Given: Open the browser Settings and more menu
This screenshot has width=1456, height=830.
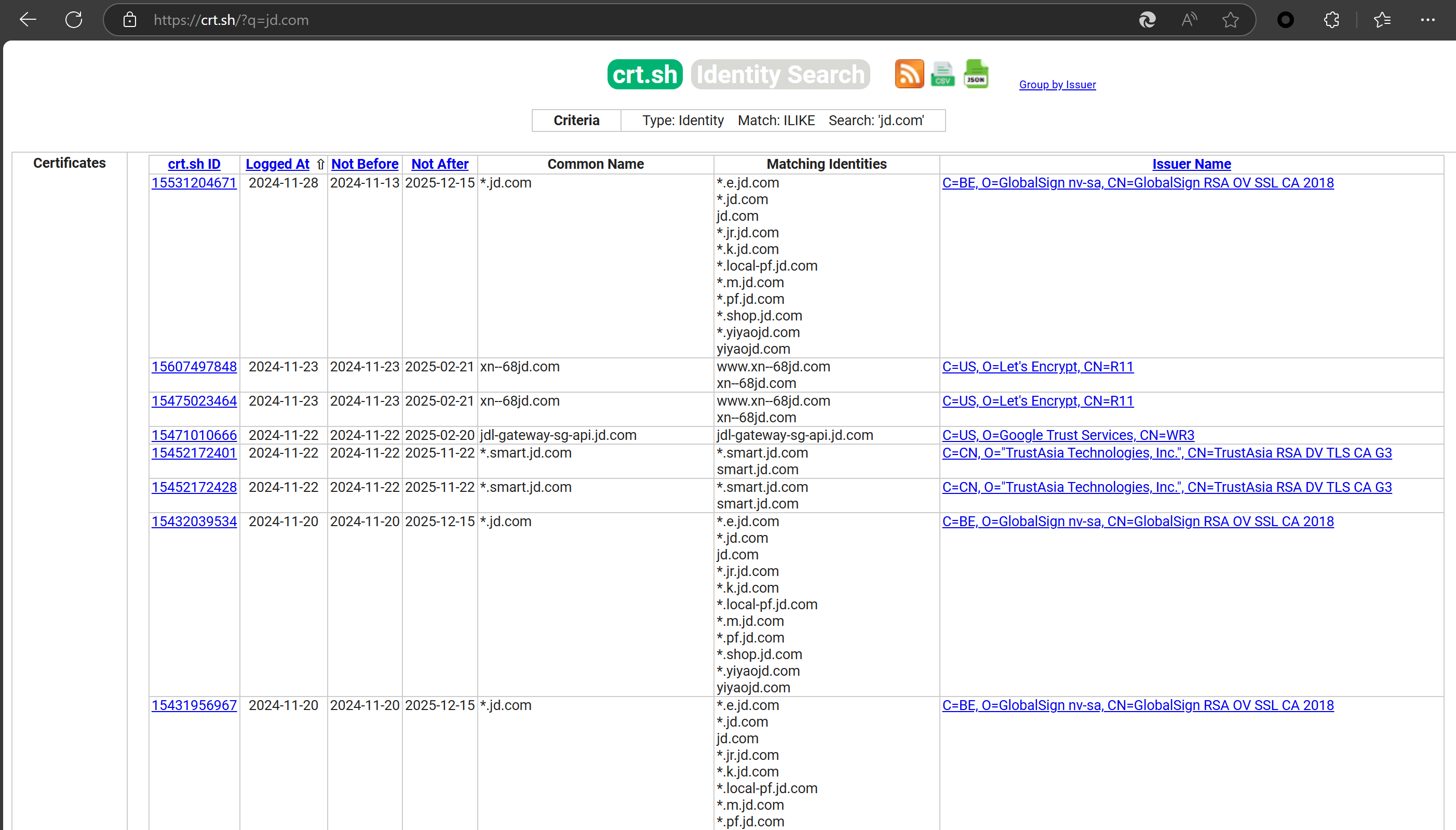Looking at the screenshot, I should (x=1427, y=20).
